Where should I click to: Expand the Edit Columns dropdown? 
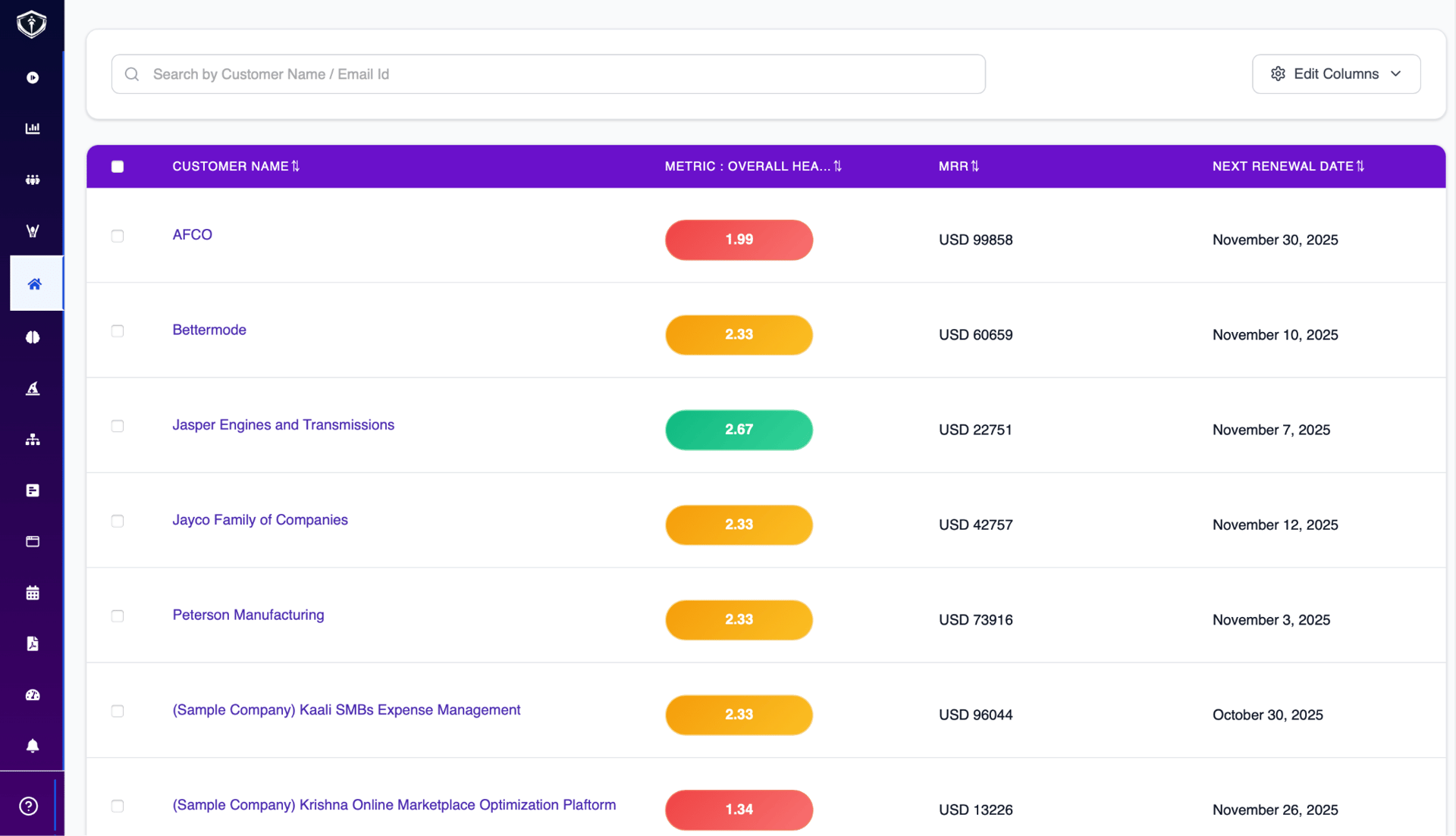point(1335,74)
